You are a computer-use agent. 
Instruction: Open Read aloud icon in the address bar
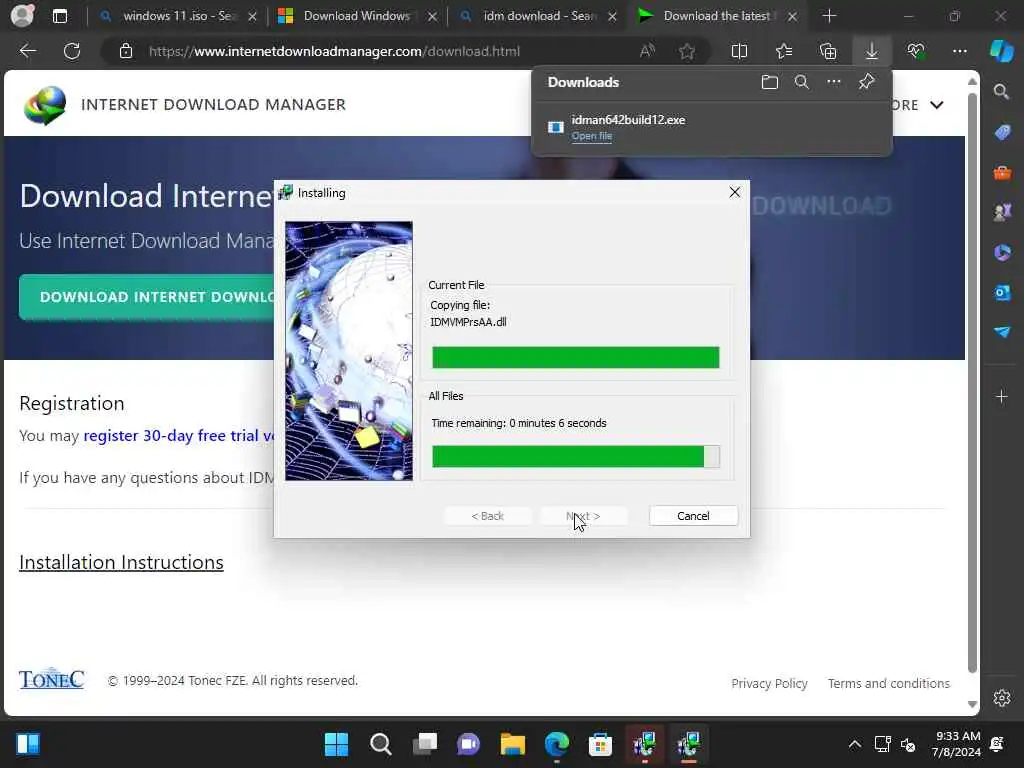(x=647, y=51)
